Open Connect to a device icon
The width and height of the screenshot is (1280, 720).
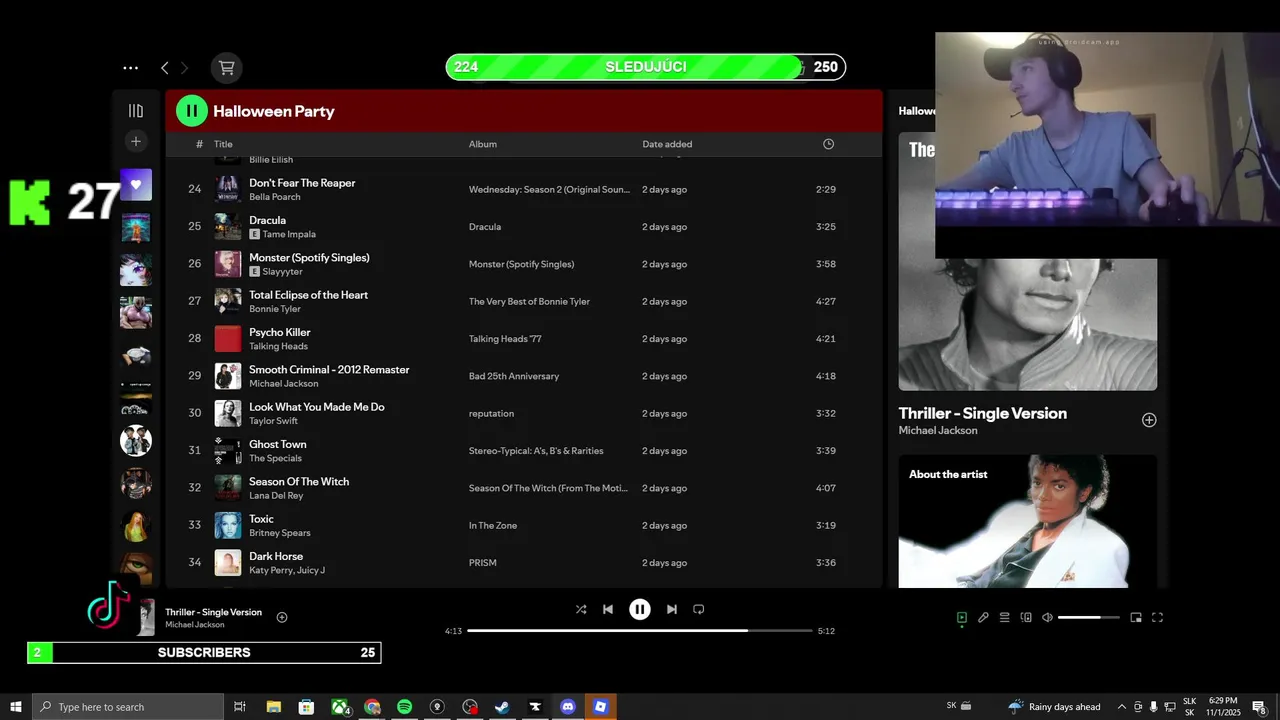[x=1026, y=618]
